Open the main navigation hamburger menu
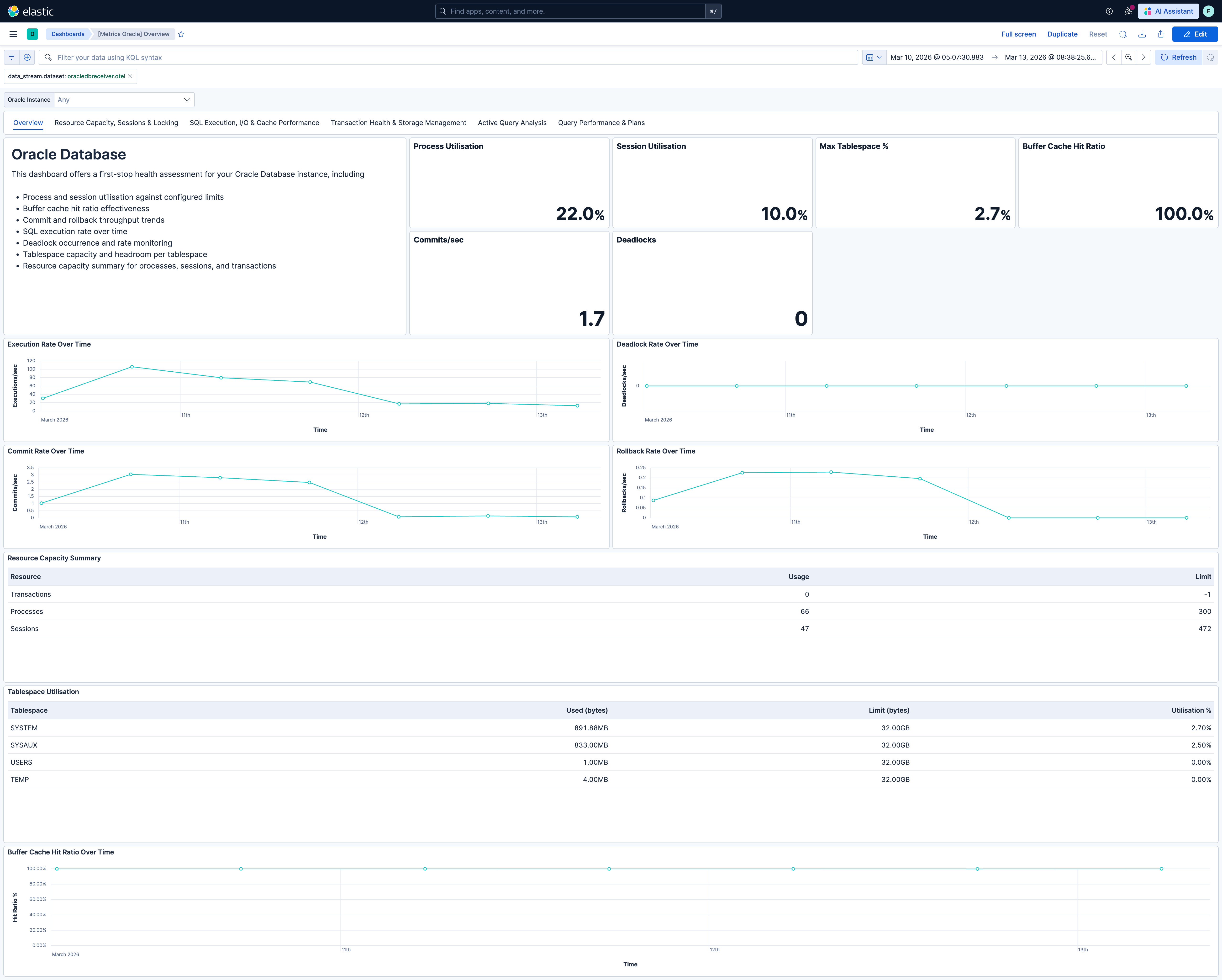1222x980 pixels. pos(13,34)
